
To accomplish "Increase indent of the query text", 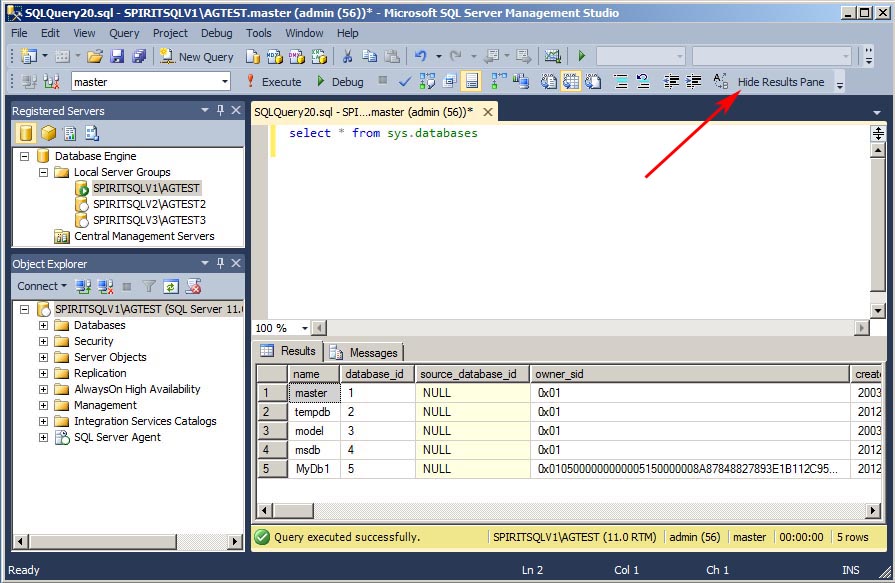I will point(693,80).
